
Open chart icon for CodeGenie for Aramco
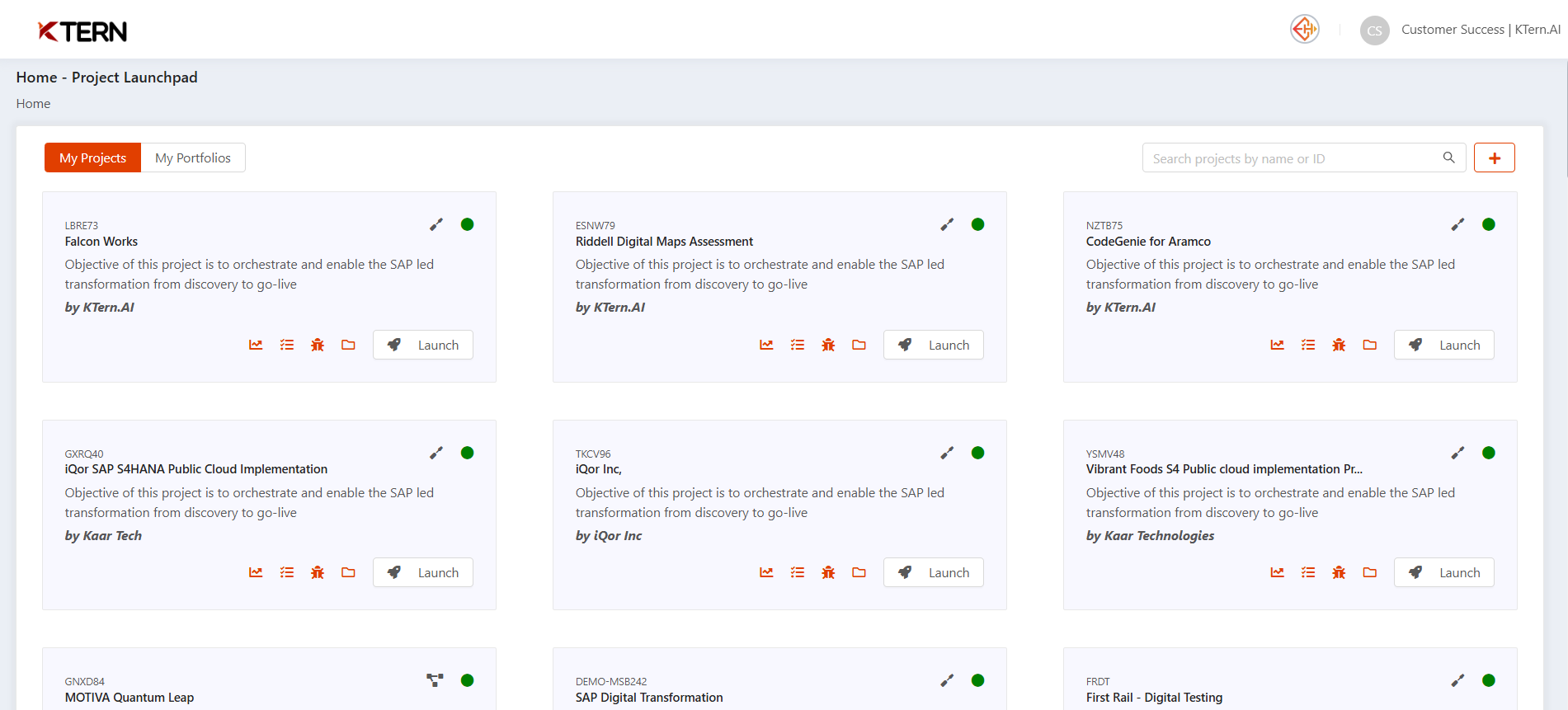[1277, 345]
